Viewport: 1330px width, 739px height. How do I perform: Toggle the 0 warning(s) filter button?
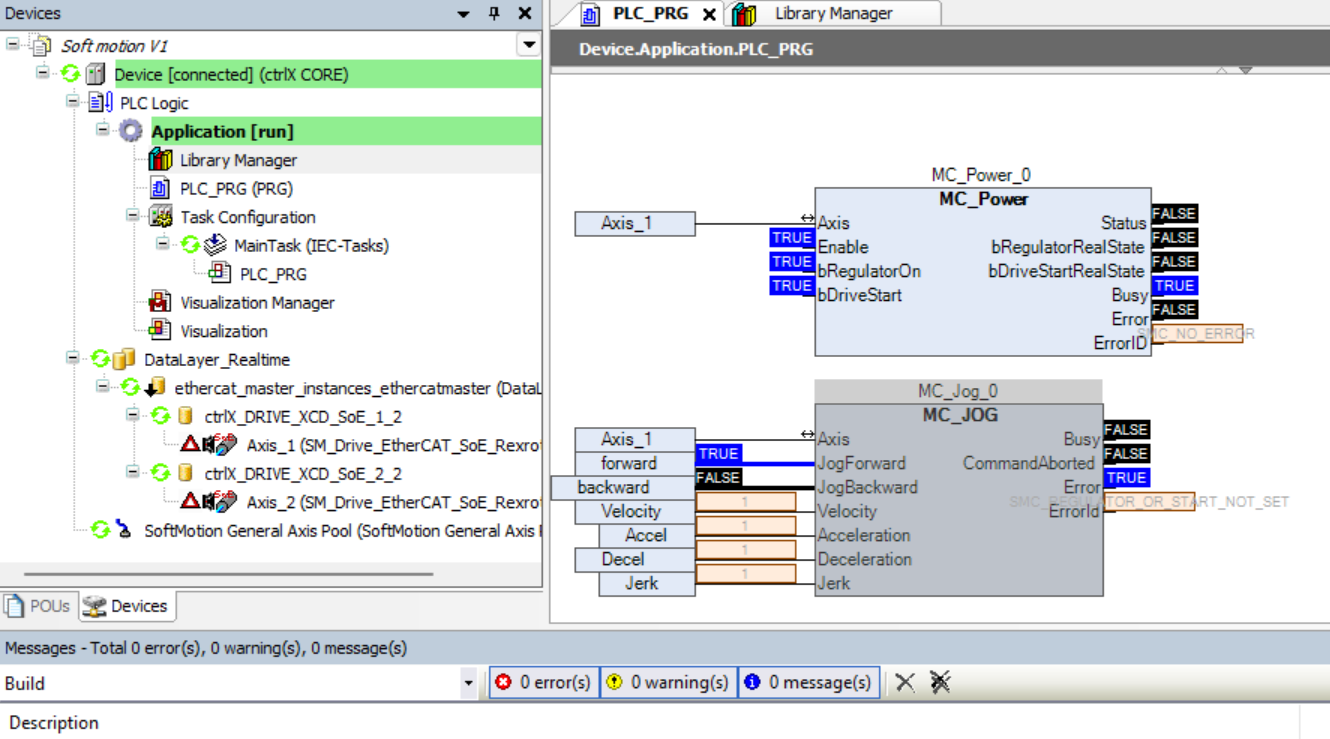[x=668, y=682]
